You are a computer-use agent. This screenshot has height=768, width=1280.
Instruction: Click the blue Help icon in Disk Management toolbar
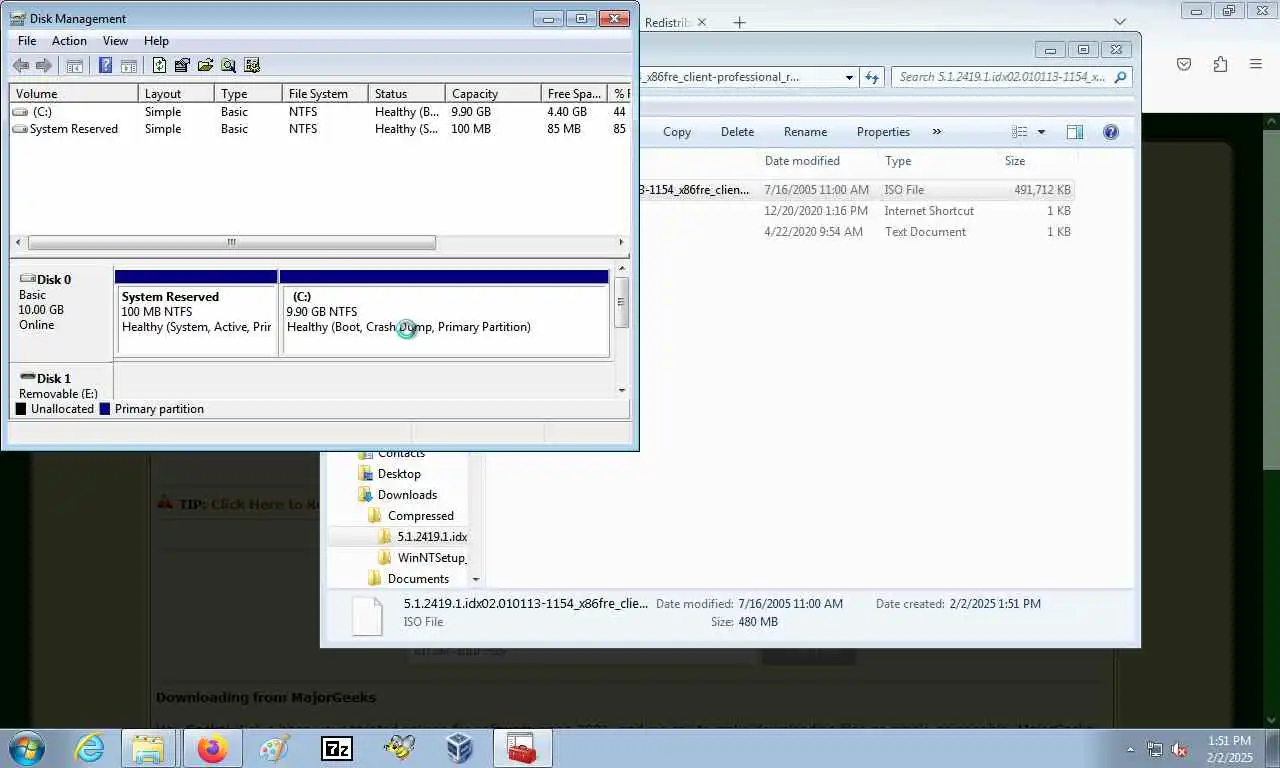[105, 66]
